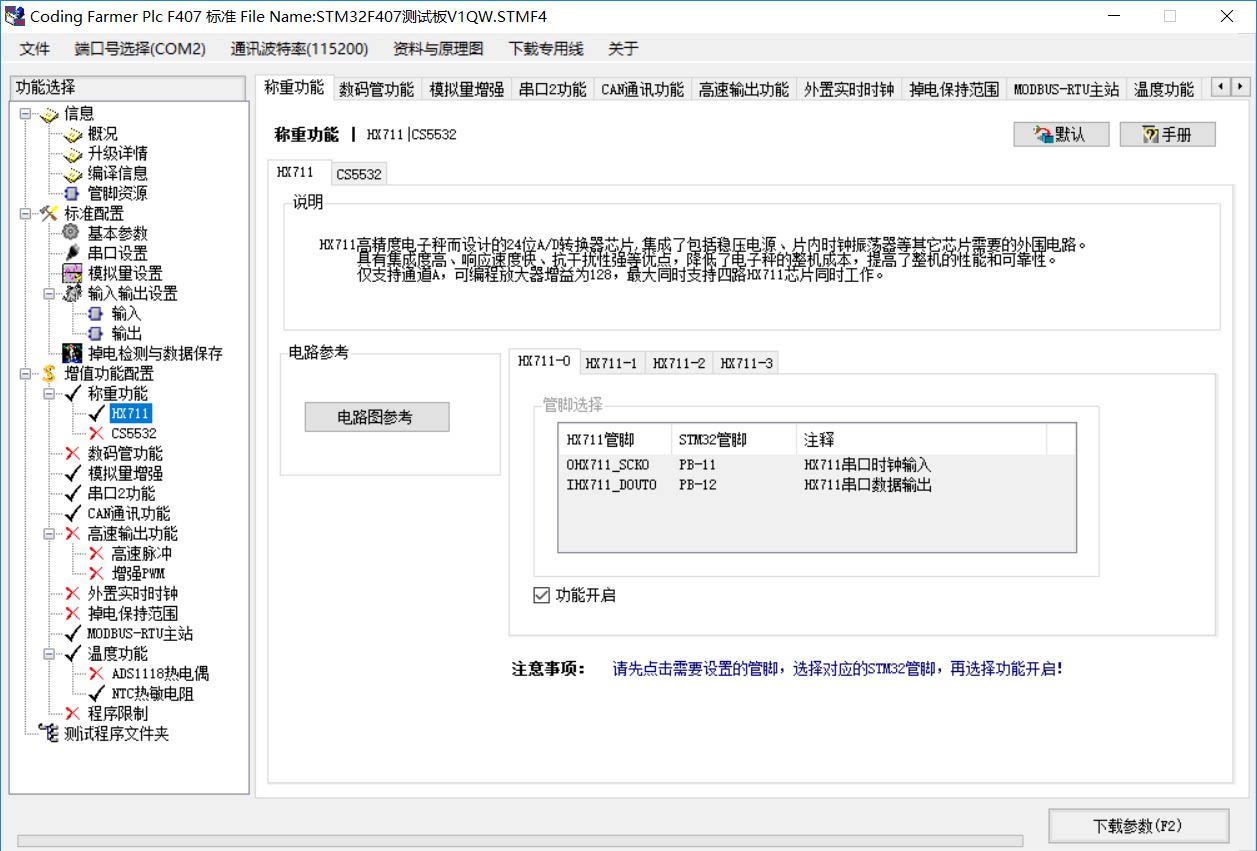Click the checkmark icon beside NTC热敏电阻
This screenshot has width=1257, height=851.
tap(96, 694)
